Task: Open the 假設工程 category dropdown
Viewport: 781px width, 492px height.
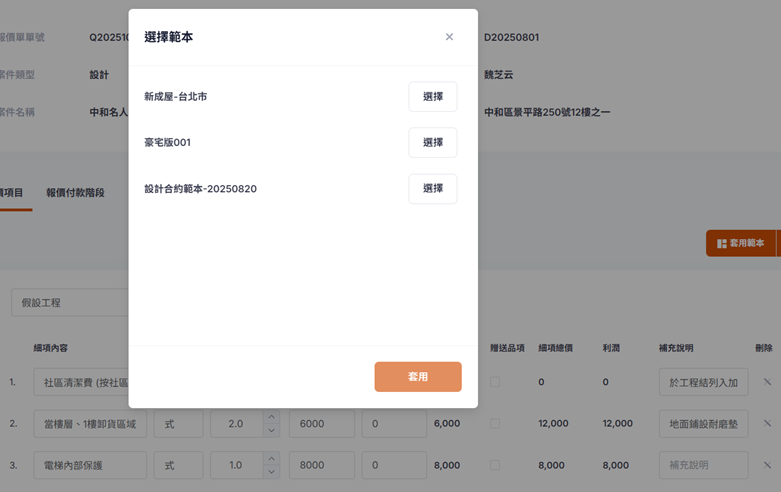Action: click(x=70, y=303)
